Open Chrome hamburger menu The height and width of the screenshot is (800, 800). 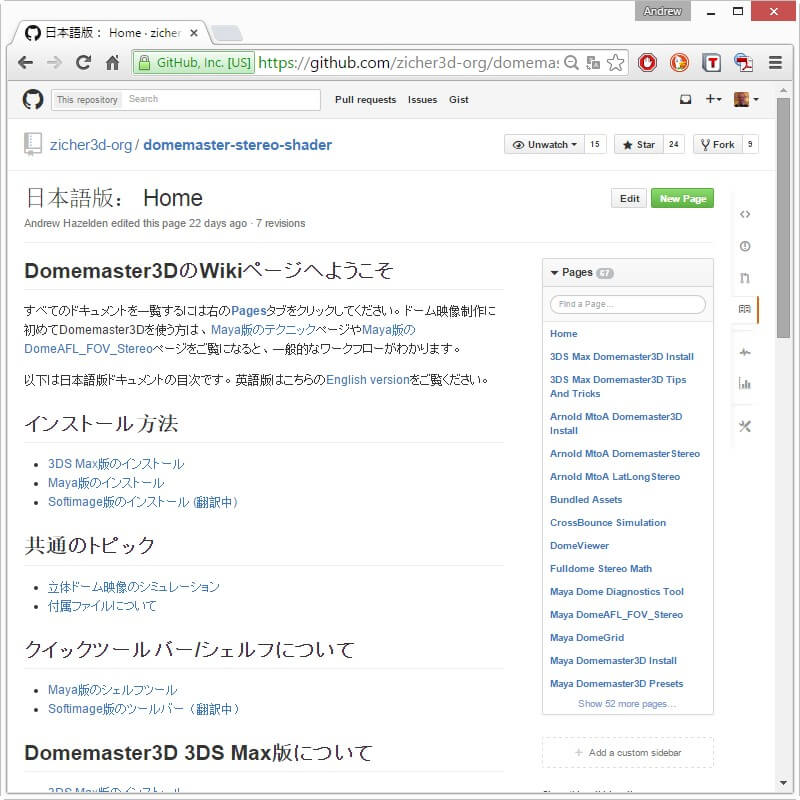point(776,63)
